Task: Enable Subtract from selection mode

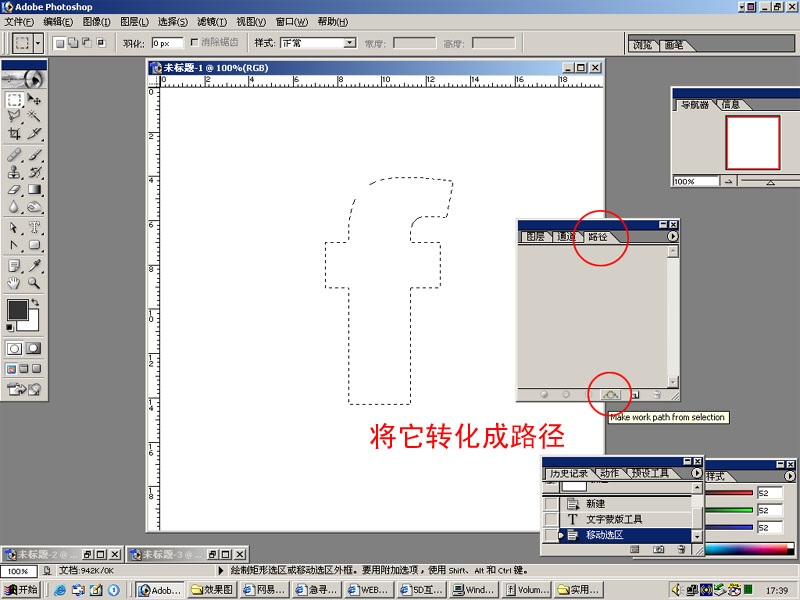Action: 87,43
